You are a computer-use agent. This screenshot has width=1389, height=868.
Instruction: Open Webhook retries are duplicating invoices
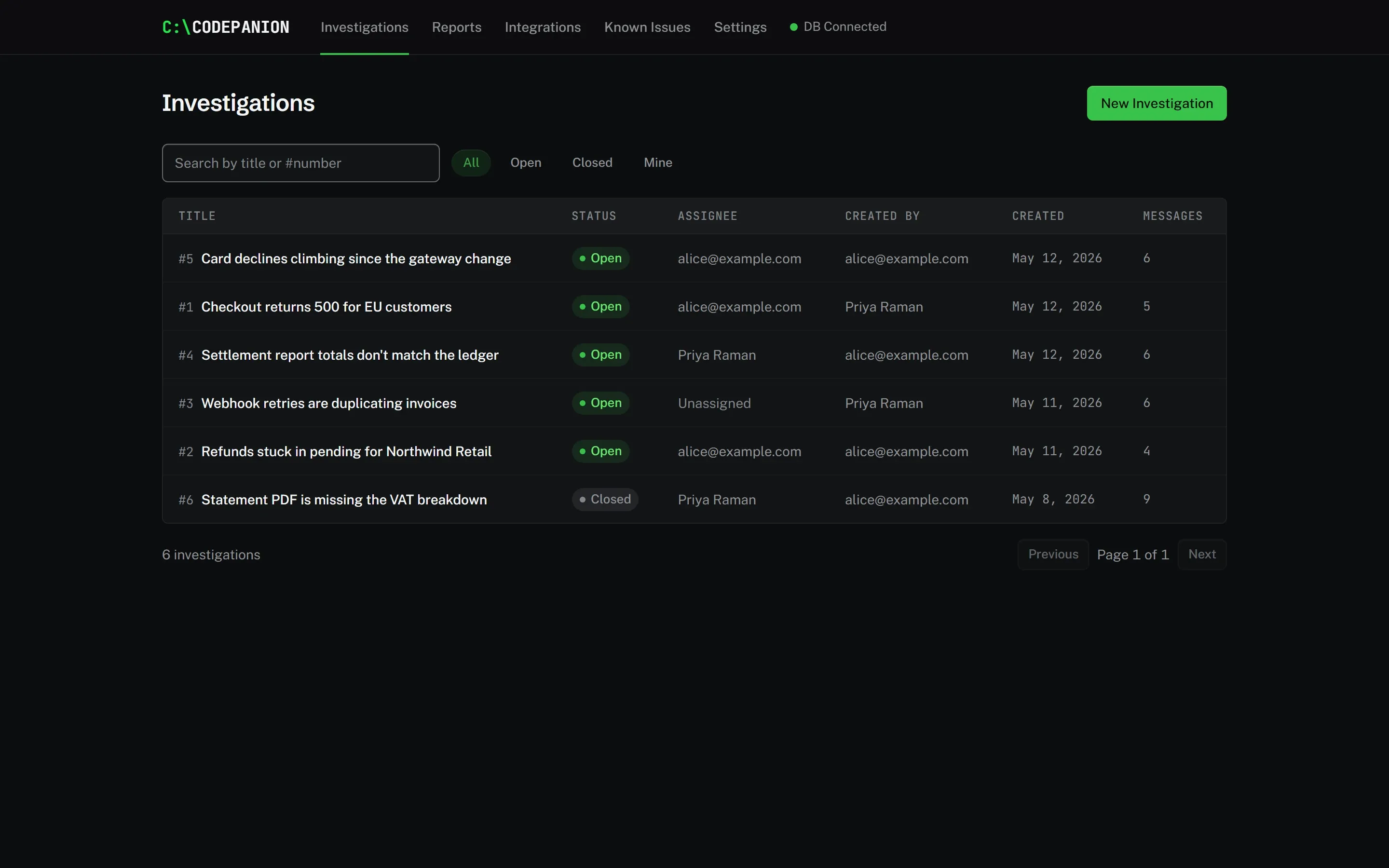point(329,403)
